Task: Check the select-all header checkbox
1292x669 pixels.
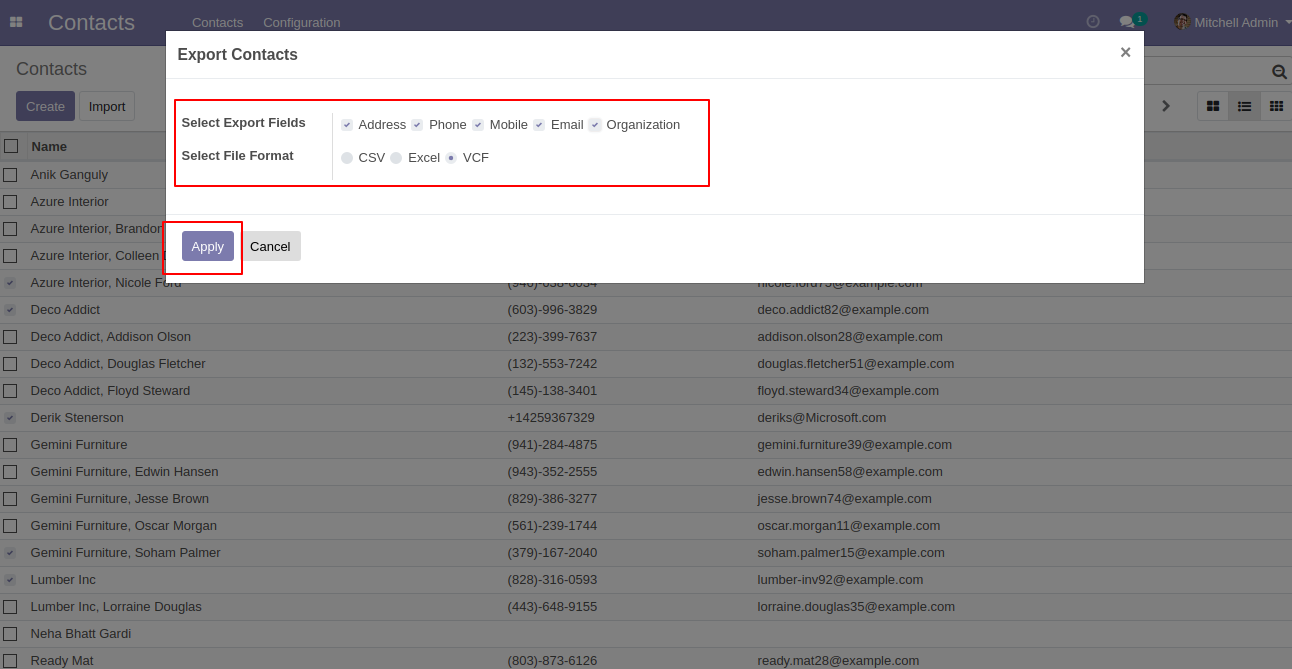Action: 11,146
